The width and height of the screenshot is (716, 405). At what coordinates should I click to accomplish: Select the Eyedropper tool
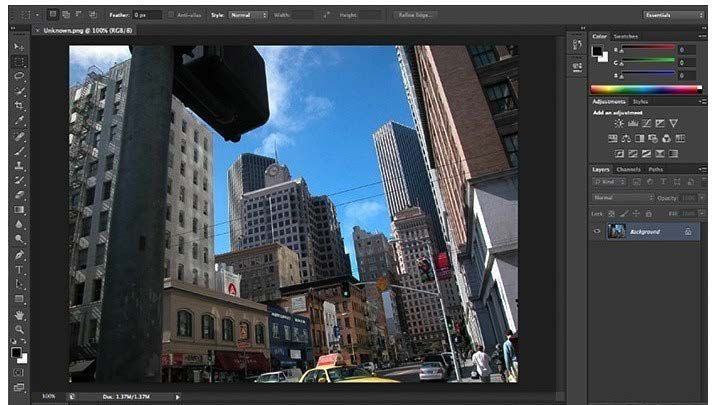click(x=19, y=121)
